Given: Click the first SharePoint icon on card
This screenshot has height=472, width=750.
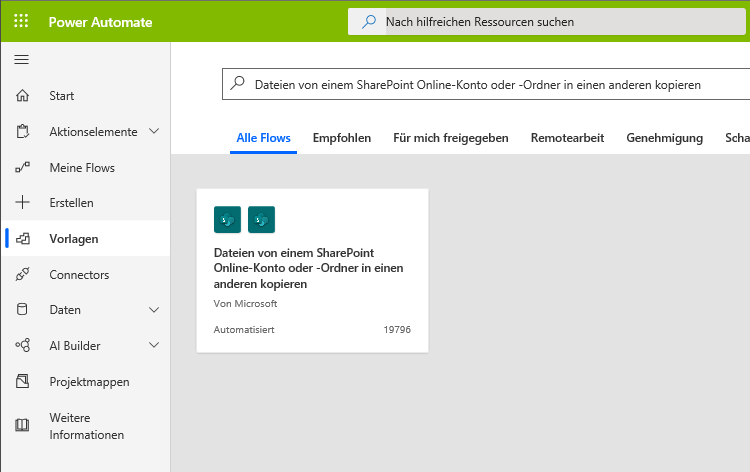Looking at the screenshot, I should point(227,220).
